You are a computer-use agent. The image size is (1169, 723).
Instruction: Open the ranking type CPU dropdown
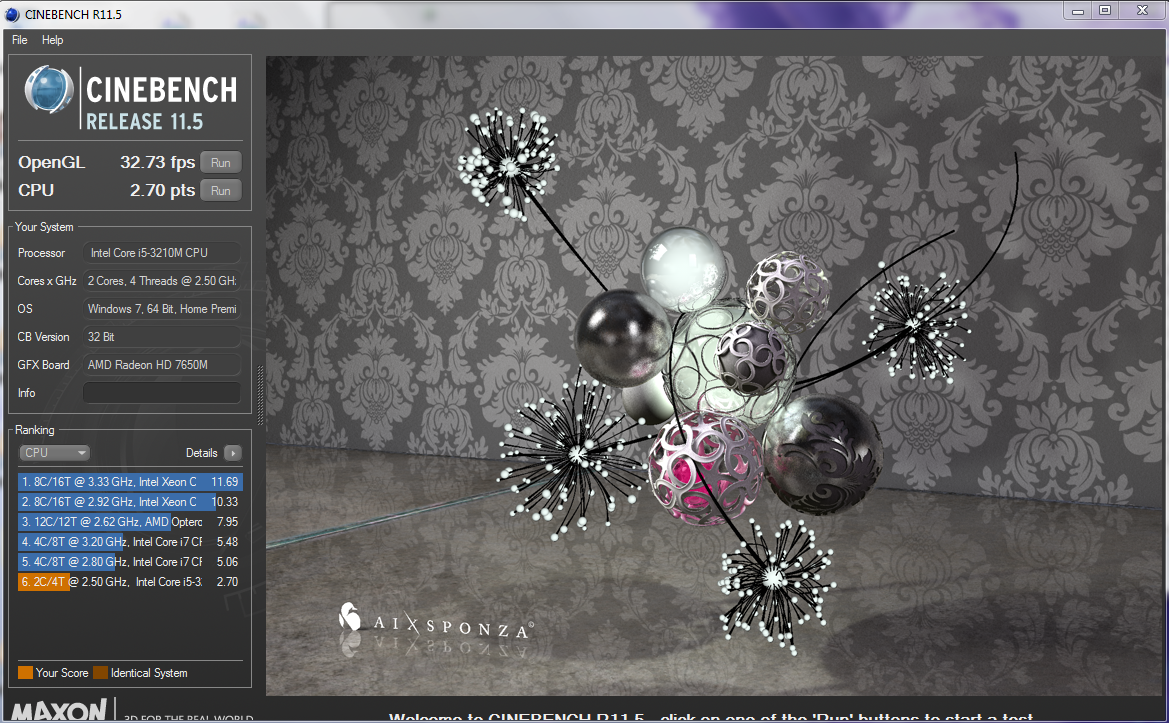pyautogui.click(x=54, y=452)
